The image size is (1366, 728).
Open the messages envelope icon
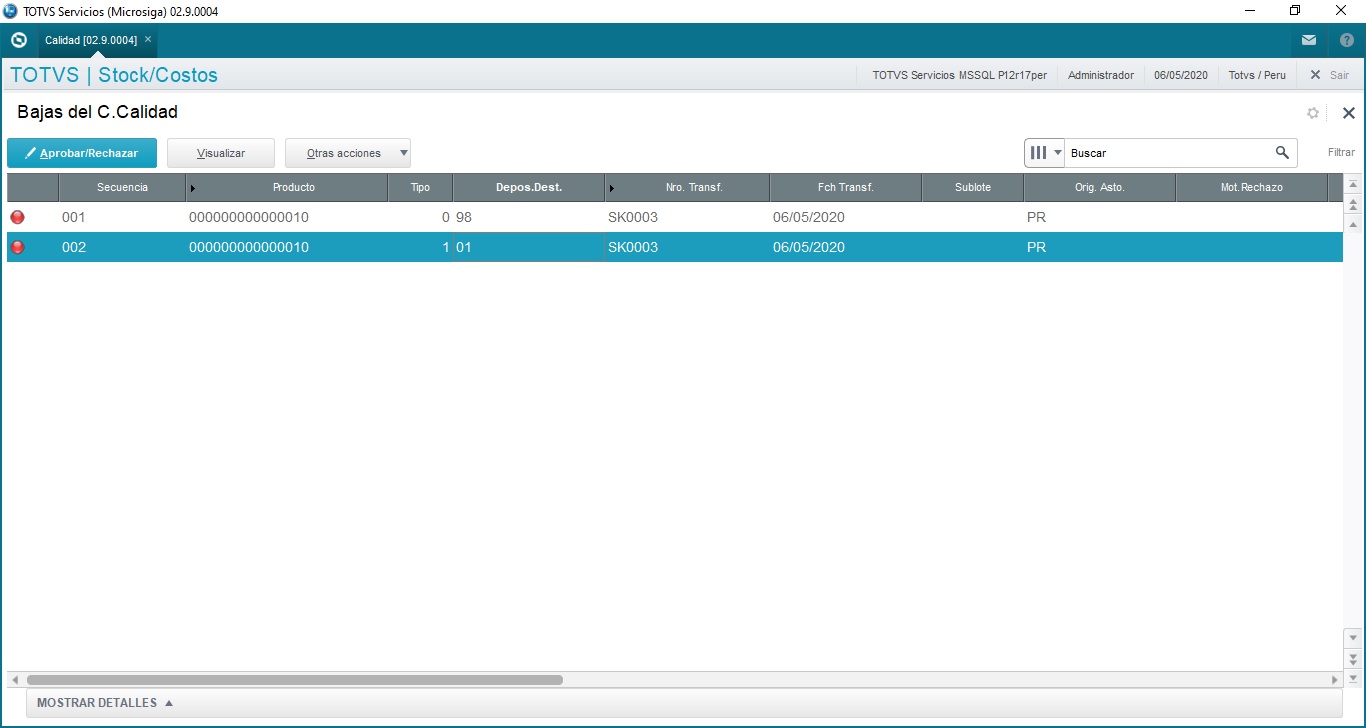1309,40
